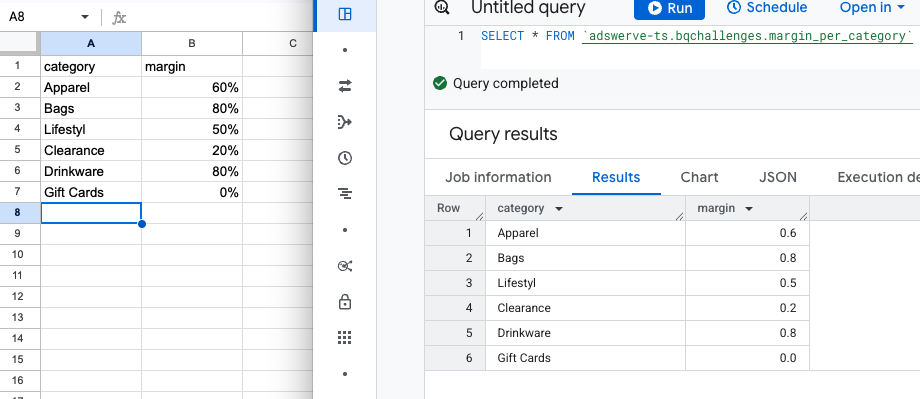This screenshot has height=399, width=920.
Task: Open the category column sort dropdown arrow
Action: click(559, 209)
